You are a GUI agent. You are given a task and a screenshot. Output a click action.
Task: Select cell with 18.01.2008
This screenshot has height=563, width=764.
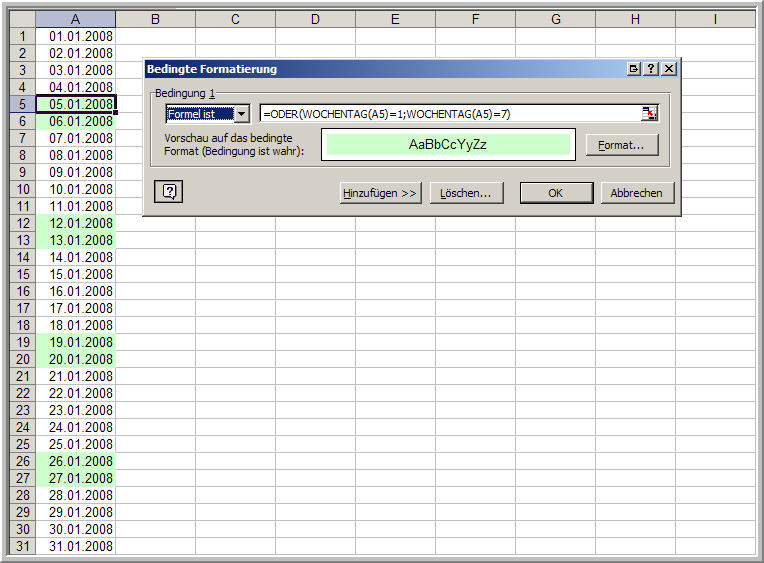coord(76,325)
